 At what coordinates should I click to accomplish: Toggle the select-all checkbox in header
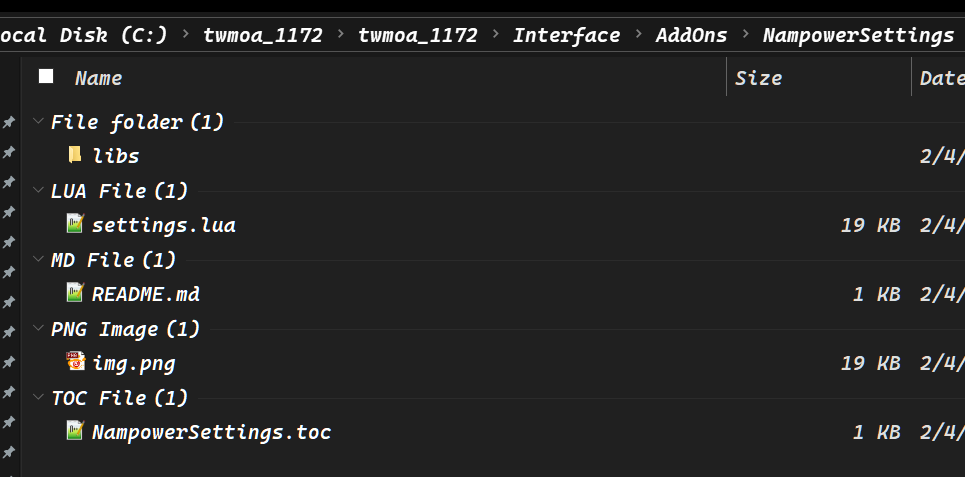pyautogui.click(x=46, y=77)
